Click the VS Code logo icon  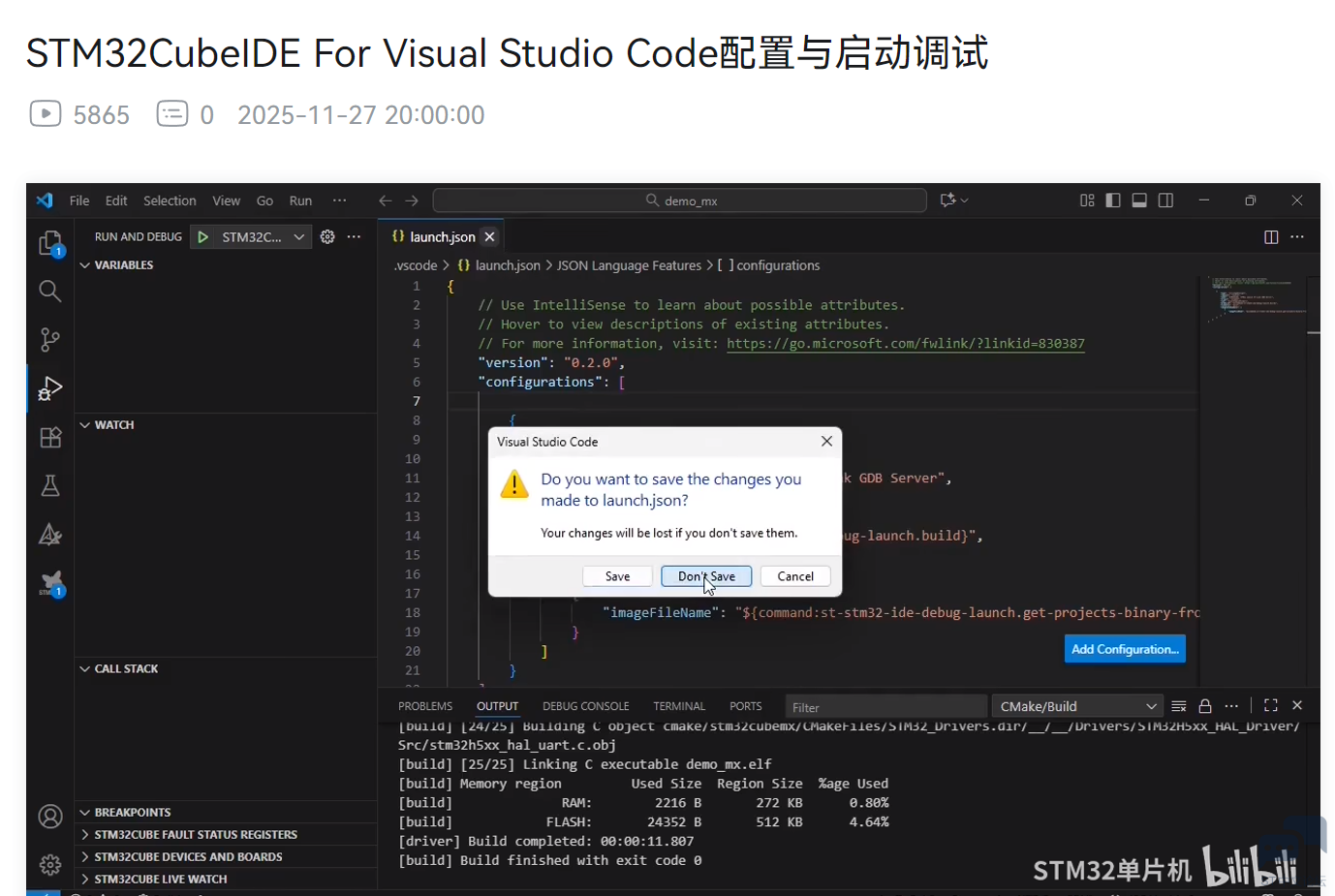(45, 201)
